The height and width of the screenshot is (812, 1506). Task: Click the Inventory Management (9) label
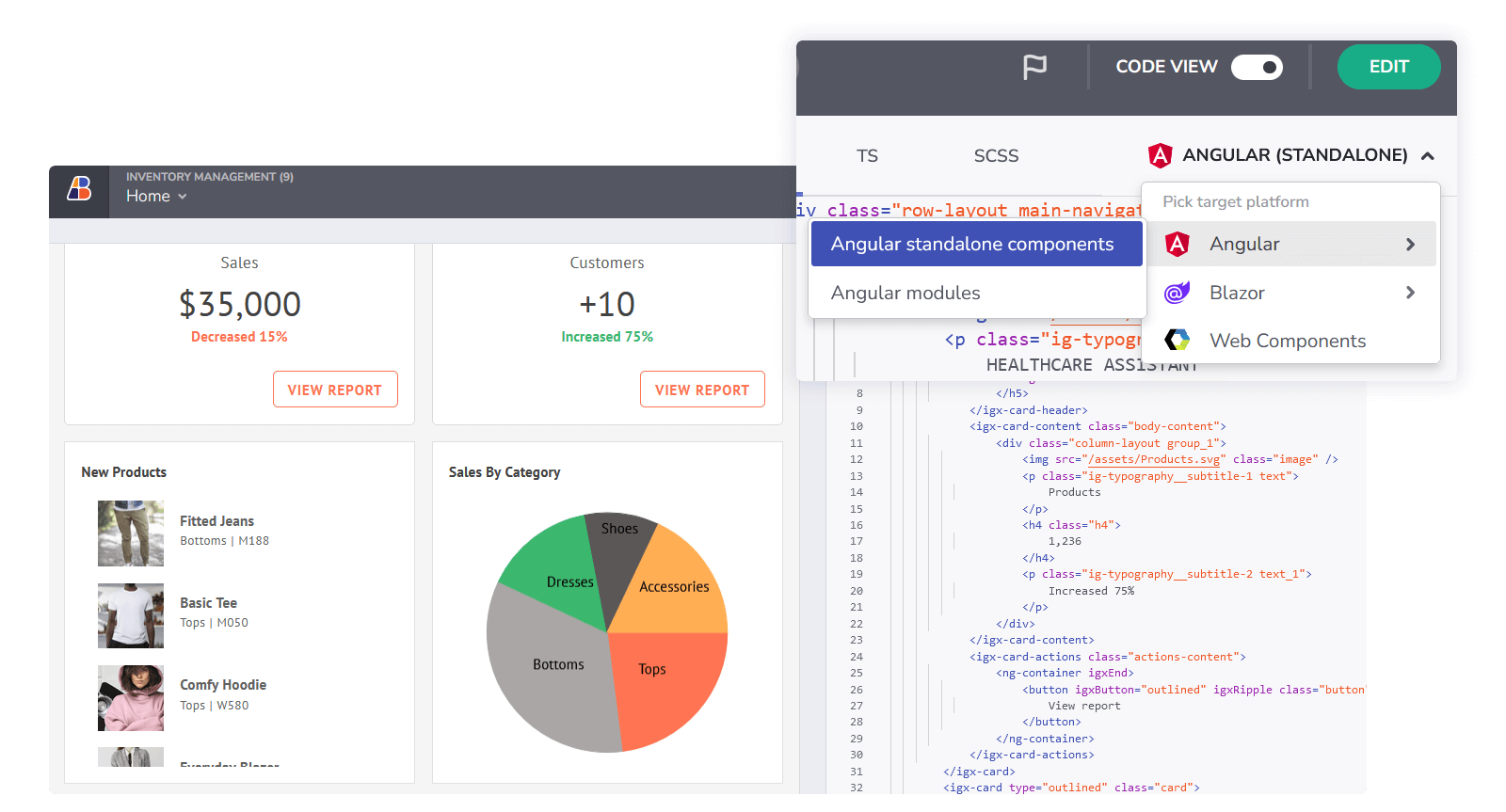click(x=210, y=177)
